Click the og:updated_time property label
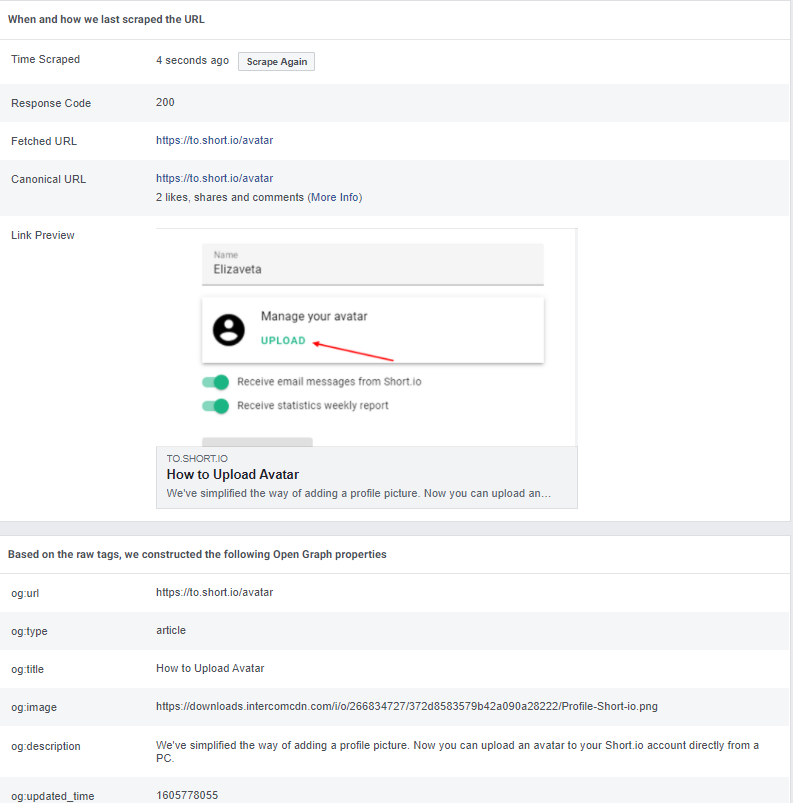 point(53,796)
